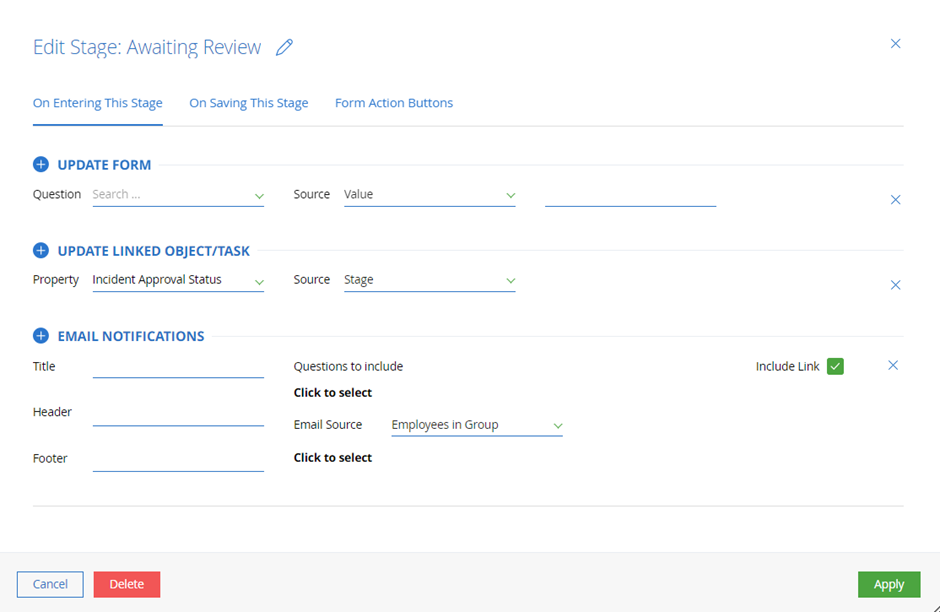Remove the Update Form row

[x=895, y=200]
